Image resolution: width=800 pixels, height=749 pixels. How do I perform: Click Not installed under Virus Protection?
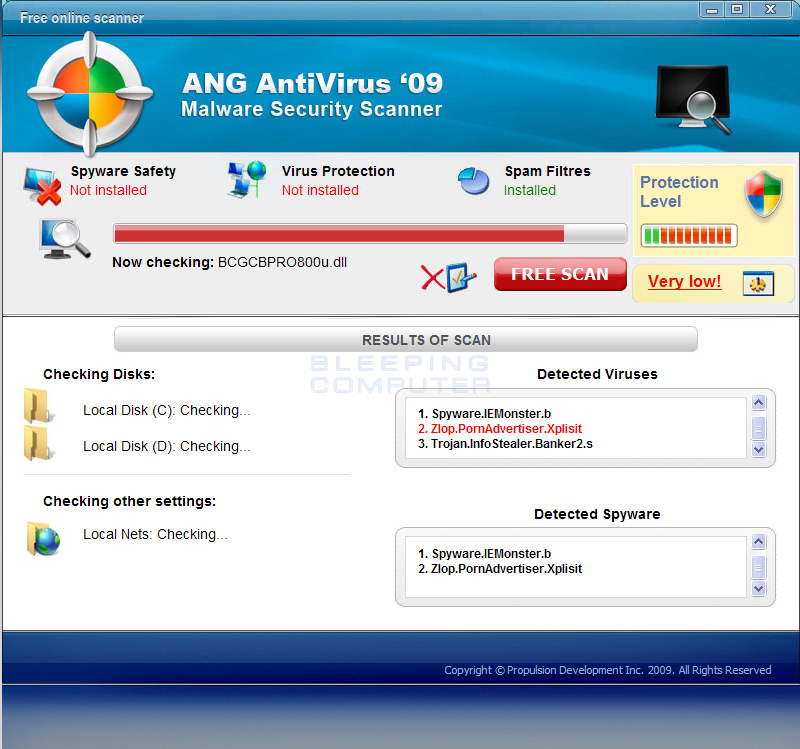pos(320,190)
